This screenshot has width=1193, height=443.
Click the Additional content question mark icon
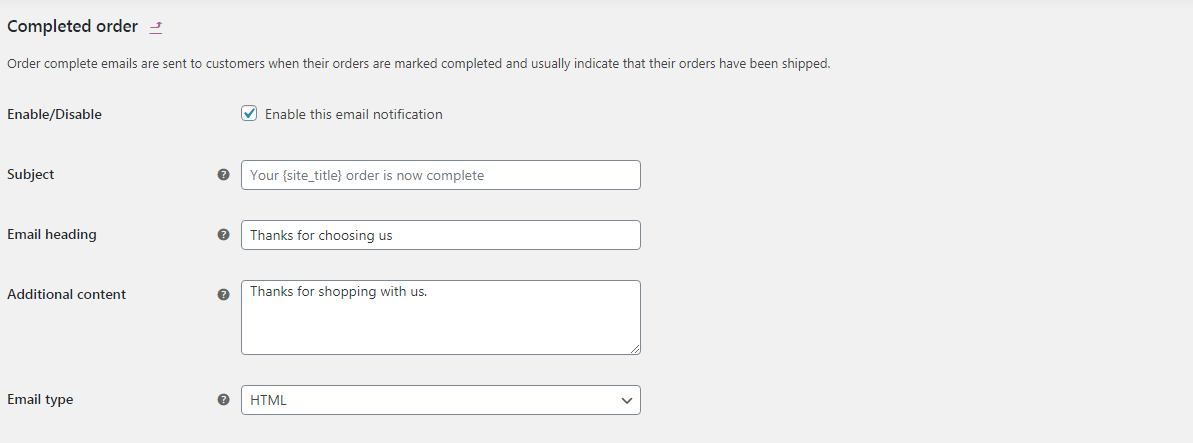pos(223,295)
